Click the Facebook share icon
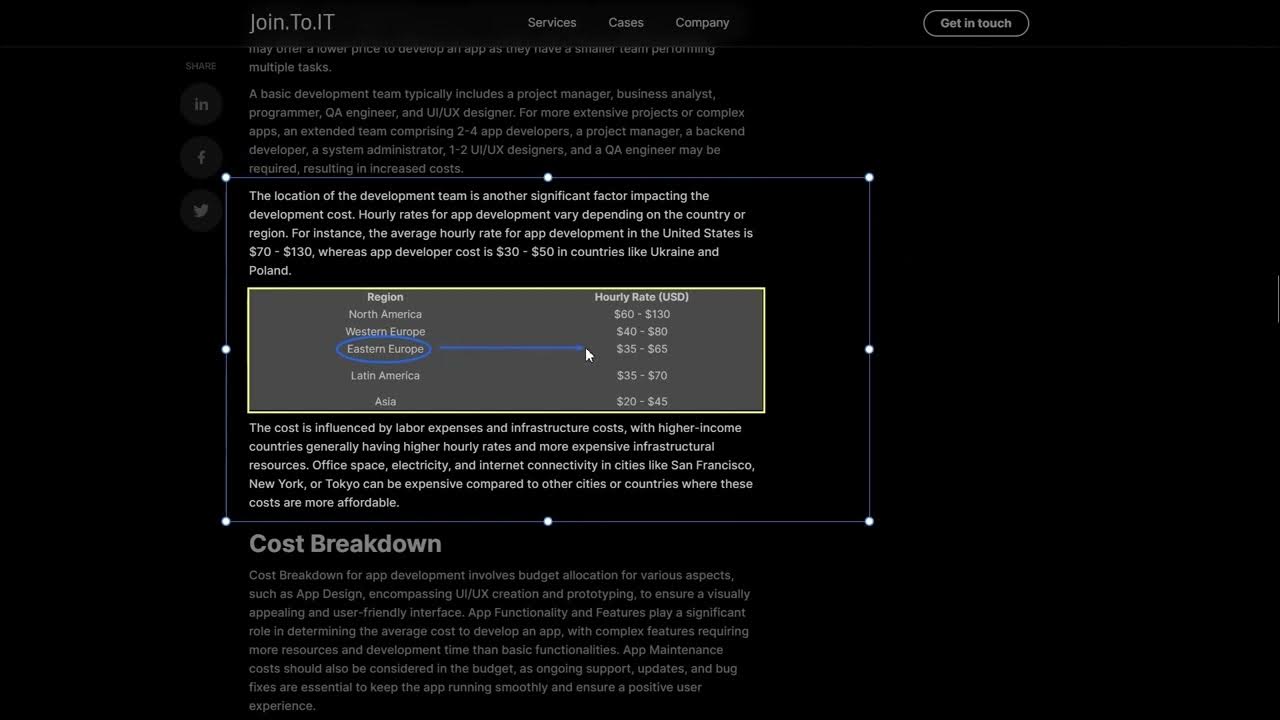The width and height of the screenshot is (1280, 720). 201,157
